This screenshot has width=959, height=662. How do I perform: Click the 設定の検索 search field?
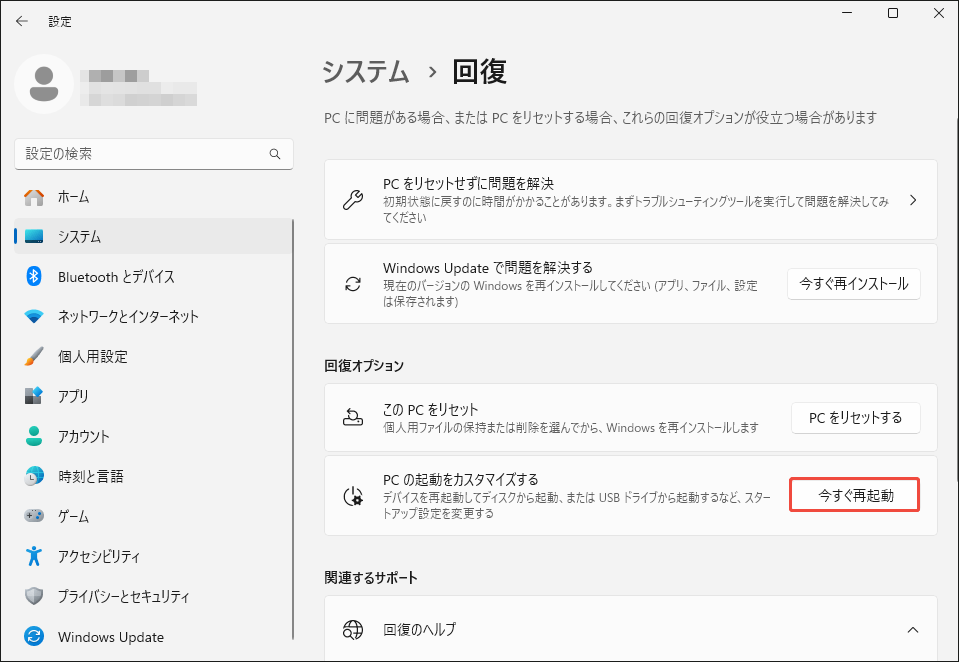[x=154, y=154]
